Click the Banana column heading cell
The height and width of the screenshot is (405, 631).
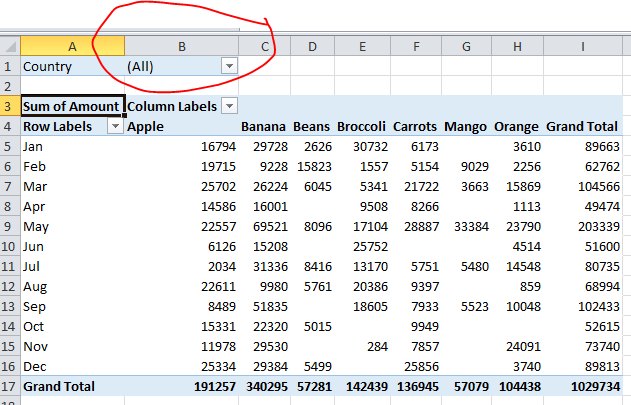pyautogui.click(x=264, y=126)
